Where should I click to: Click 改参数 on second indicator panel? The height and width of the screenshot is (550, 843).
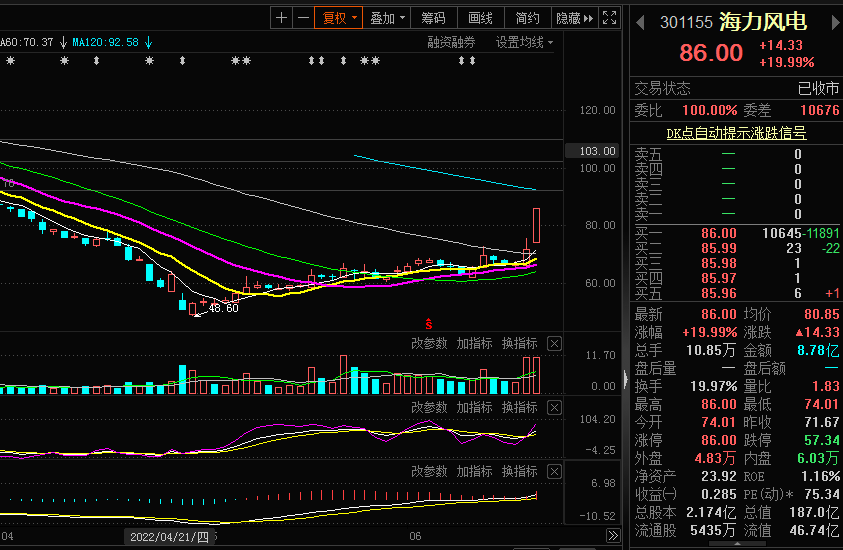coord(429,408)
